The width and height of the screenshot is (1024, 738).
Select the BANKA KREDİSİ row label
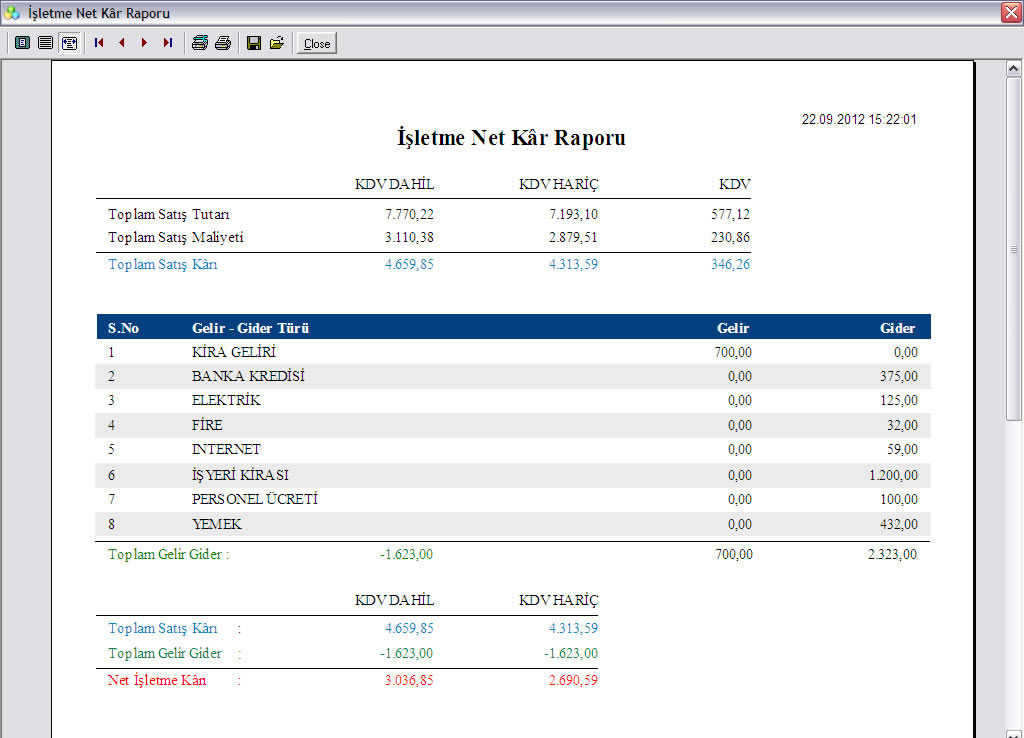click(248, 376)
